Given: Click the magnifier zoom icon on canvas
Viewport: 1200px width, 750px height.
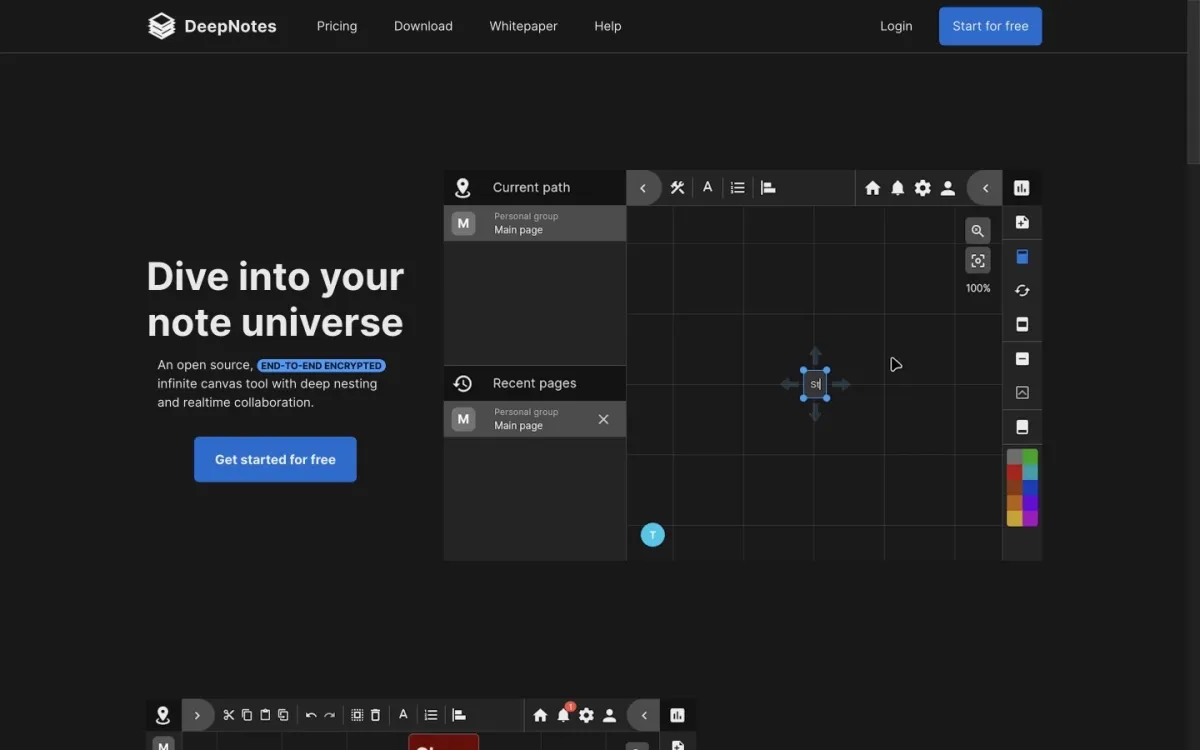Looking at the screenshot, I should pyautogui.click(x=977, y=231).
